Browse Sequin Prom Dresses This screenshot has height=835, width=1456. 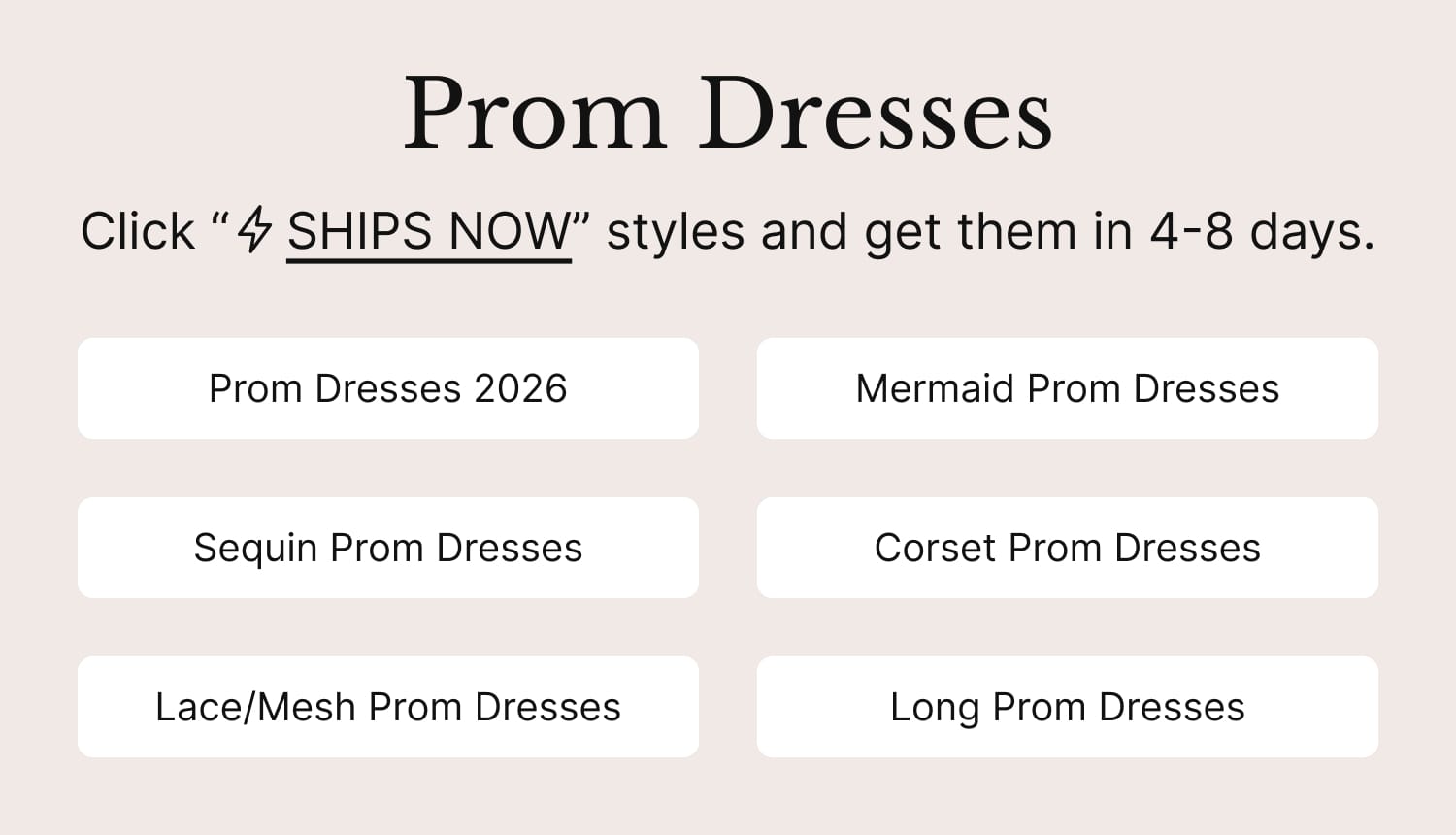coord(388,548)
